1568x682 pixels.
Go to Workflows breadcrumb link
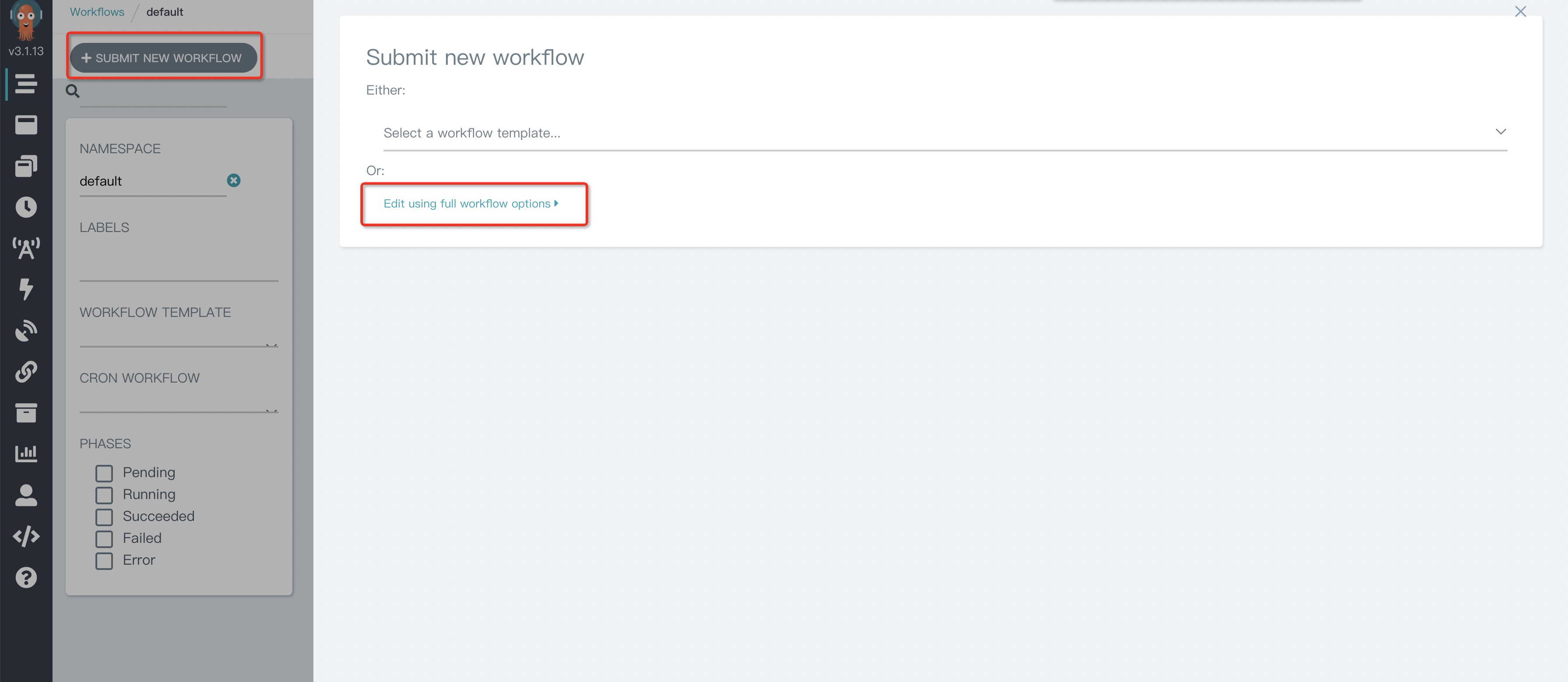coord(97,11)
